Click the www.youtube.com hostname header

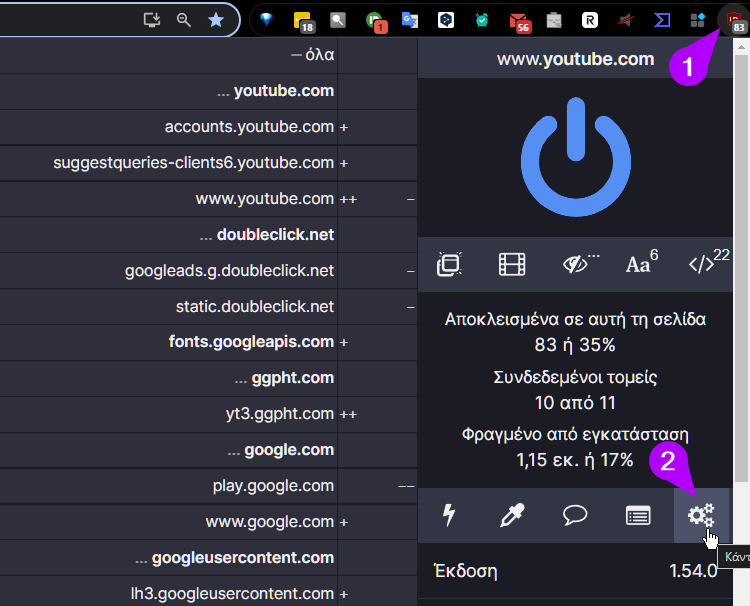(x=575, y=59)
